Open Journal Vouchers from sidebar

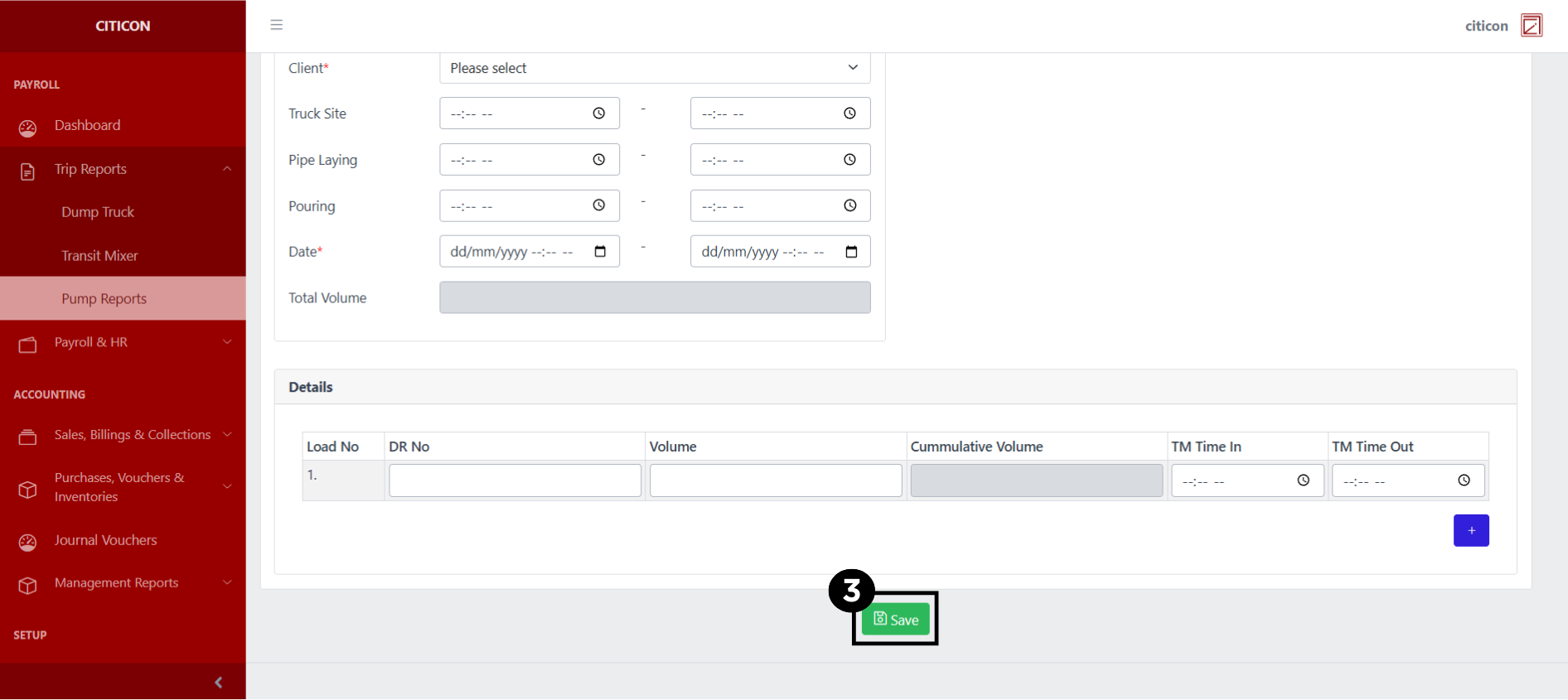click(x=105, y=540)
